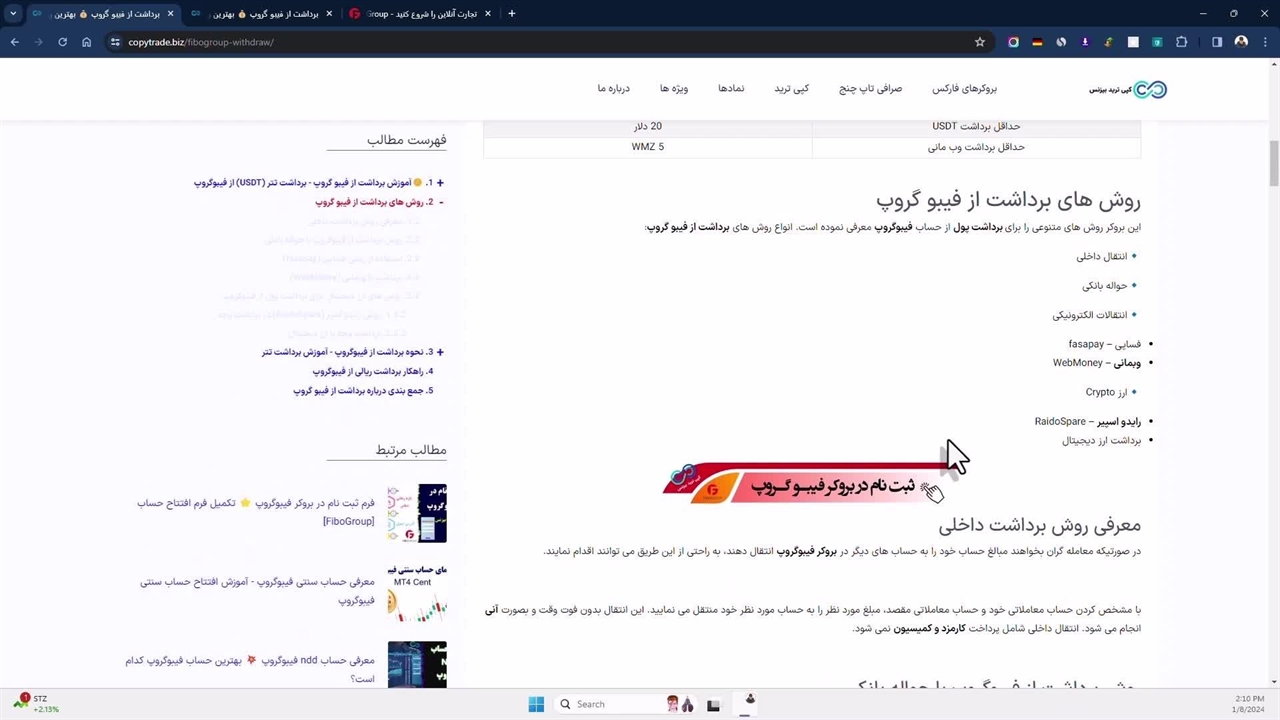Open the tab search dropdown arrow
The height and width of the screenshot is (720, 1280).
tap(13, 14)
